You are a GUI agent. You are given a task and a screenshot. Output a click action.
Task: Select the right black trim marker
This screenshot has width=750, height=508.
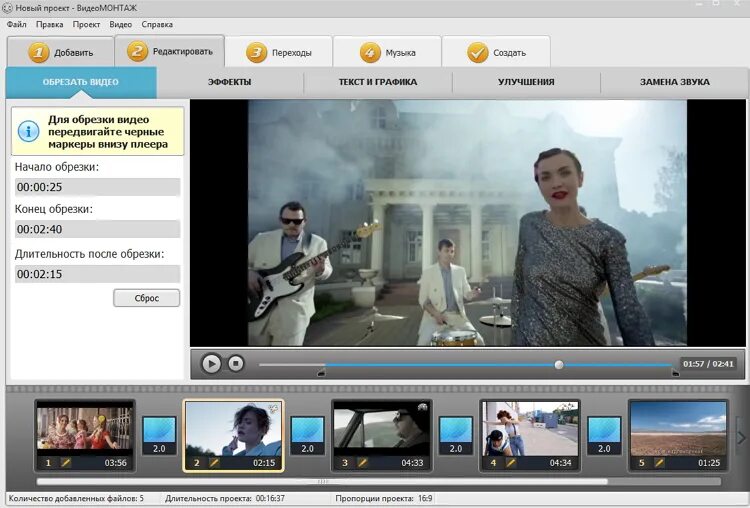[x=675, y=372]
